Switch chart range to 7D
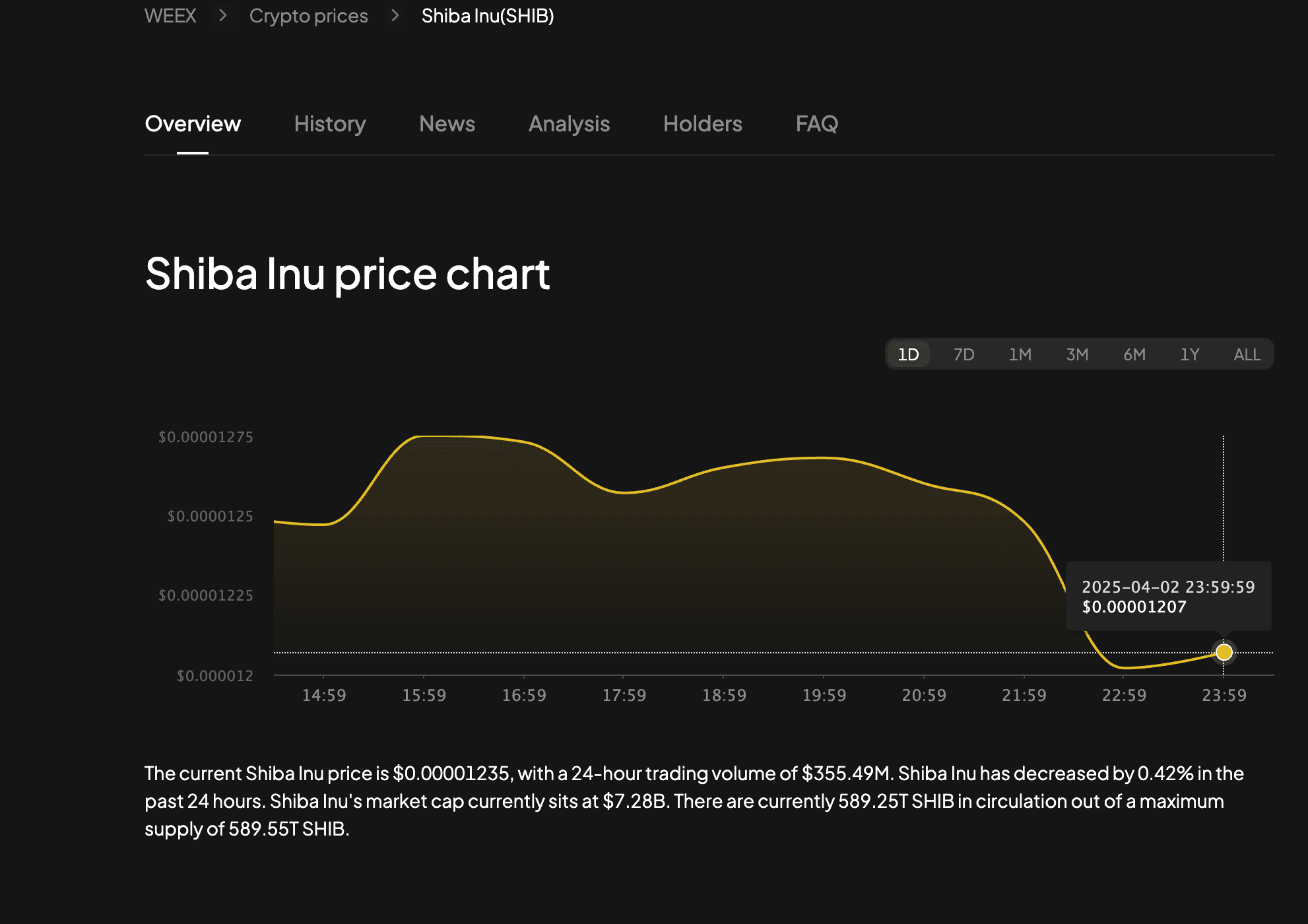The height and width of the screenshot is (924, 1308). [964, 354]
